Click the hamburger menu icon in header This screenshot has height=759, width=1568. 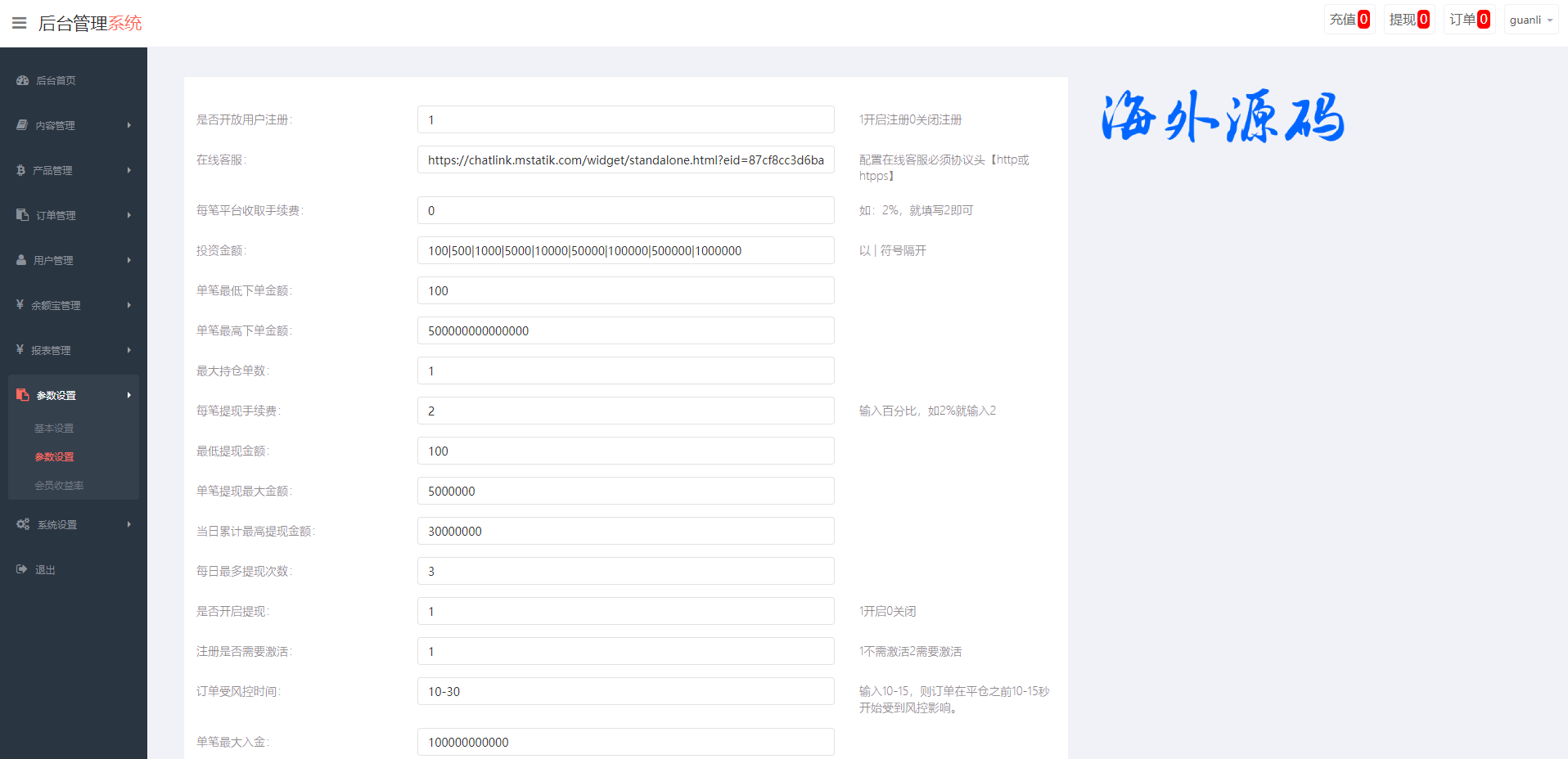[x=20, y=23]
